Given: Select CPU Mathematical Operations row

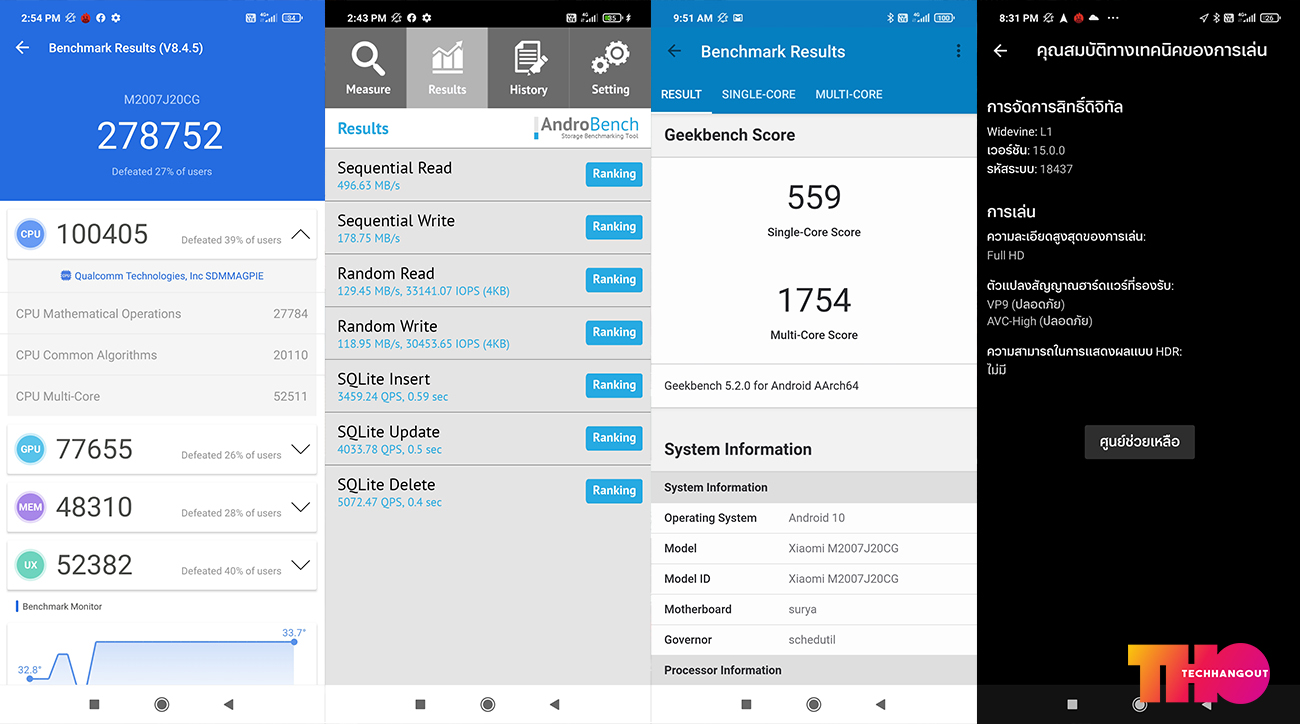Looking at the screenshot, I should tap(162, 314).
